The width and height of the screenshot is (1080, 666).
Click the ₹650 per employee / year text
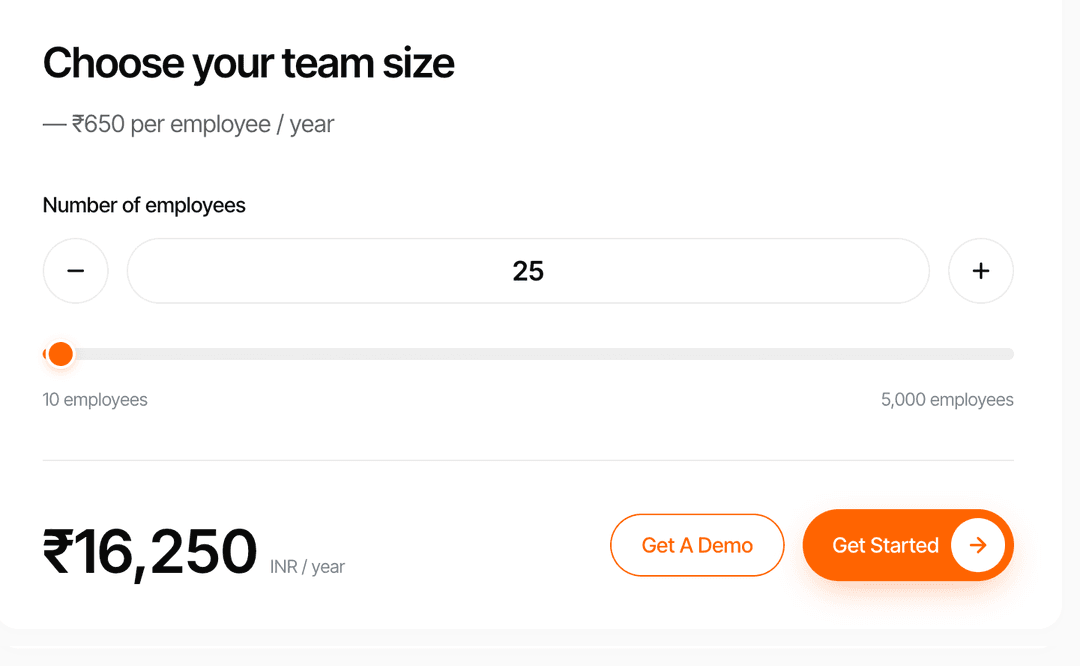click(x=202, y=125)
